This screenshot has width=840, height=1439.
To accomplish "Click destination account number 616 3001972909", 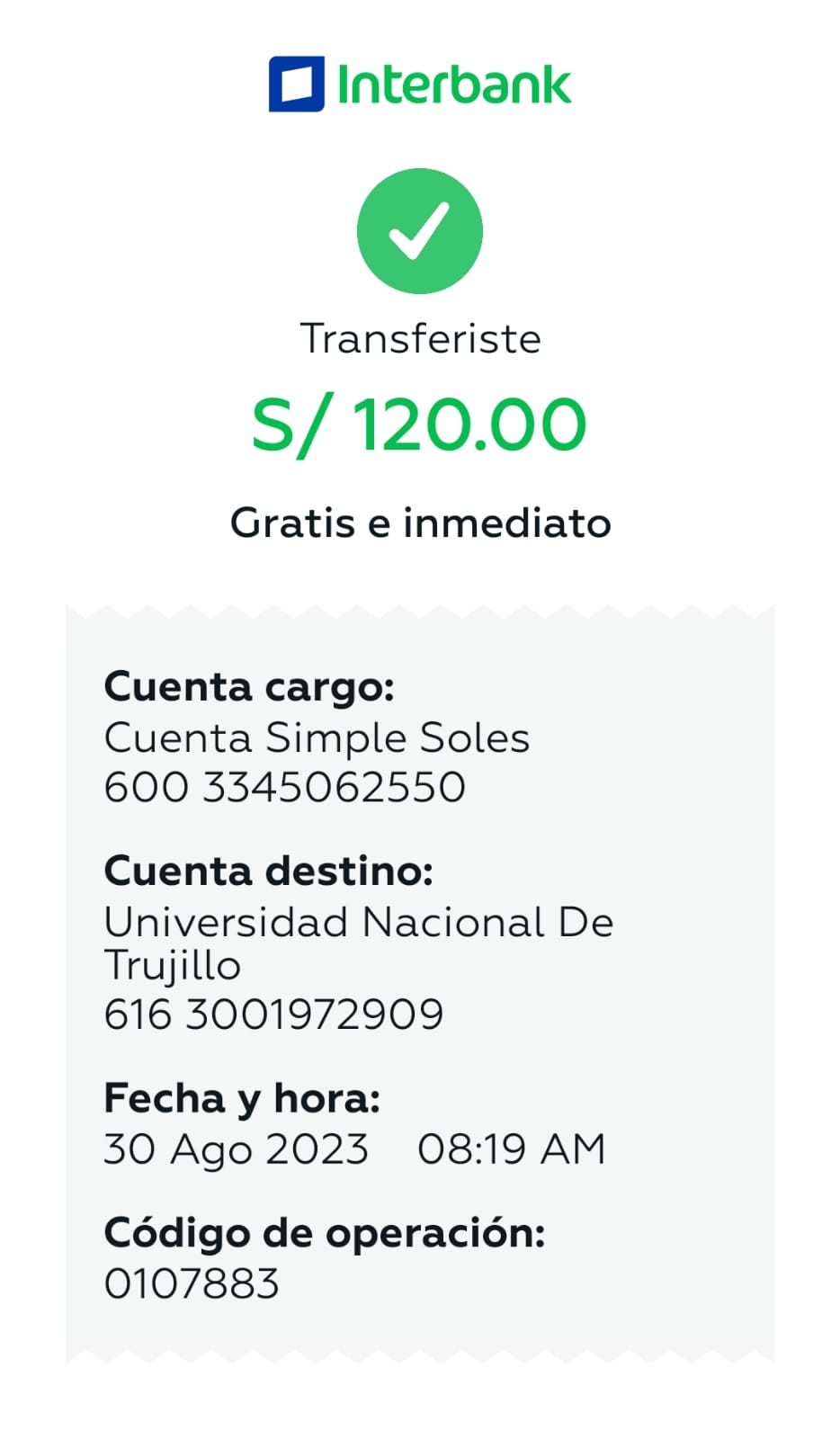I will tap(273, 1014).
